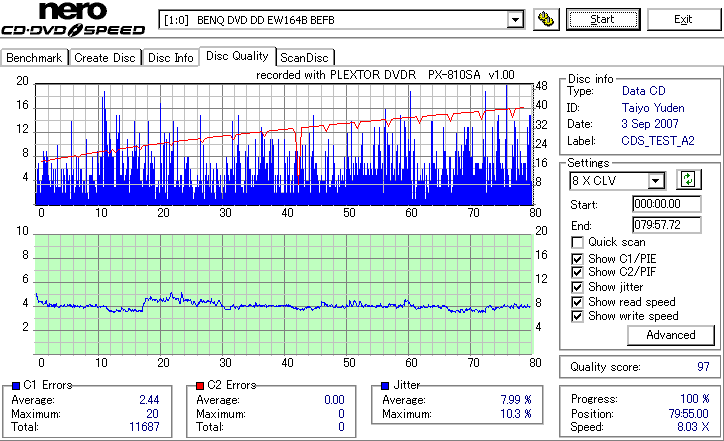The width and height of the screenshot is (724, 441).
Task: Click the options tools icon beside Start
Action: (x=546, y=19)
